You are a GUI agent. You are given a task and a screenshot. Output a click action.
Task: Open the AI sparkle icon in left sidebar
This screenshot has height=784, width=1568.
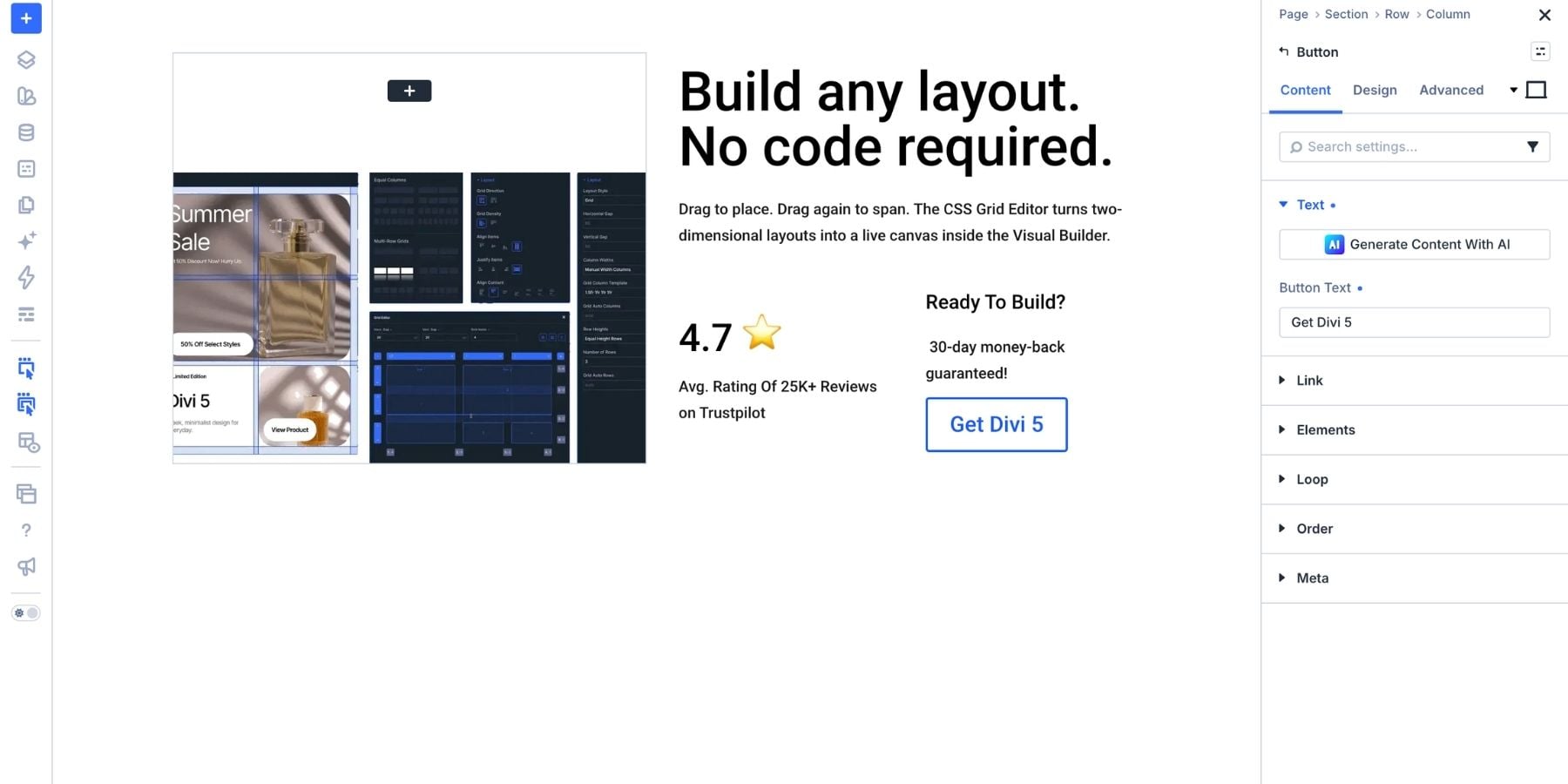pyautogui.click(x=26, y=241)
